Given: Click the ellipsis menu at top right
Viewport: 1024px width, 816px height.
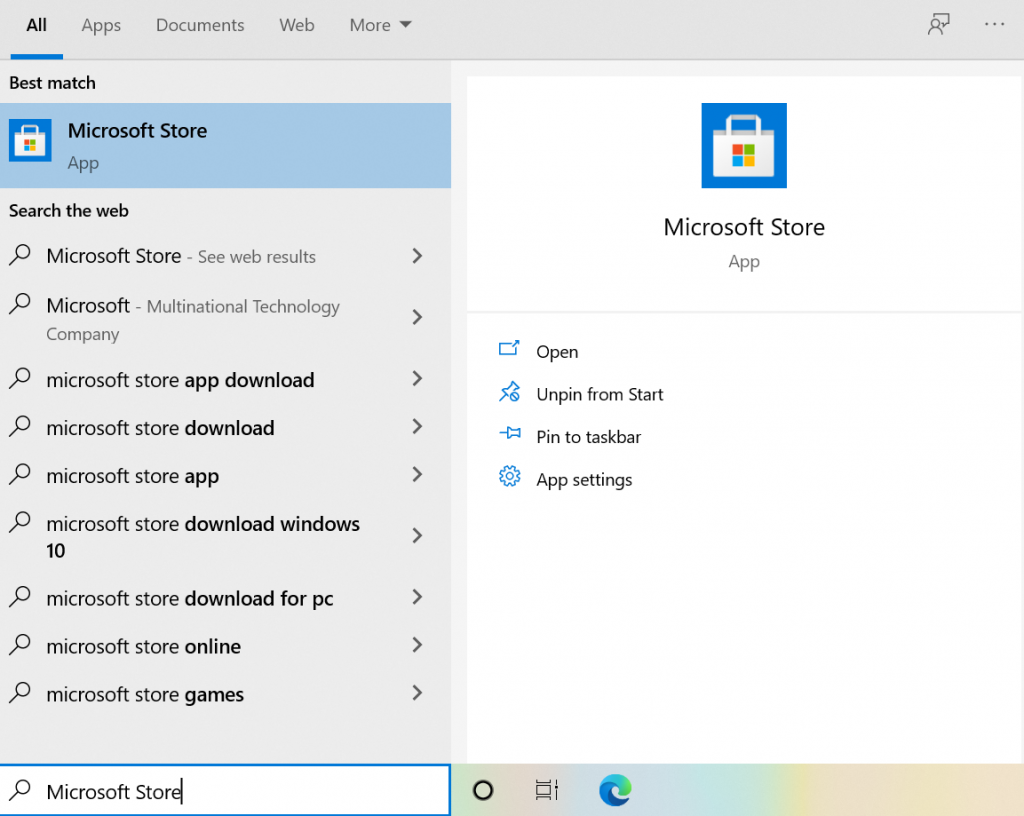Looking at the screenshot, I should point(997,24).
